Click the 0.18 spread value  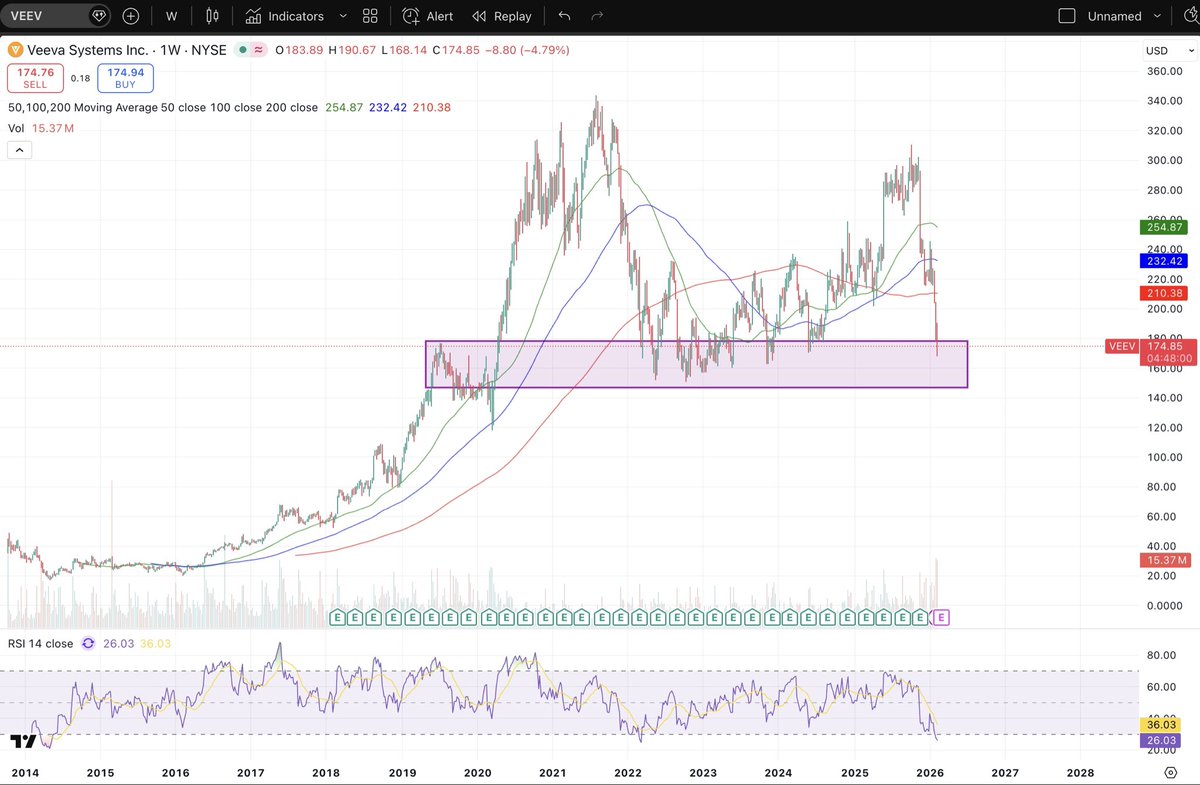[x=80, y=78]
